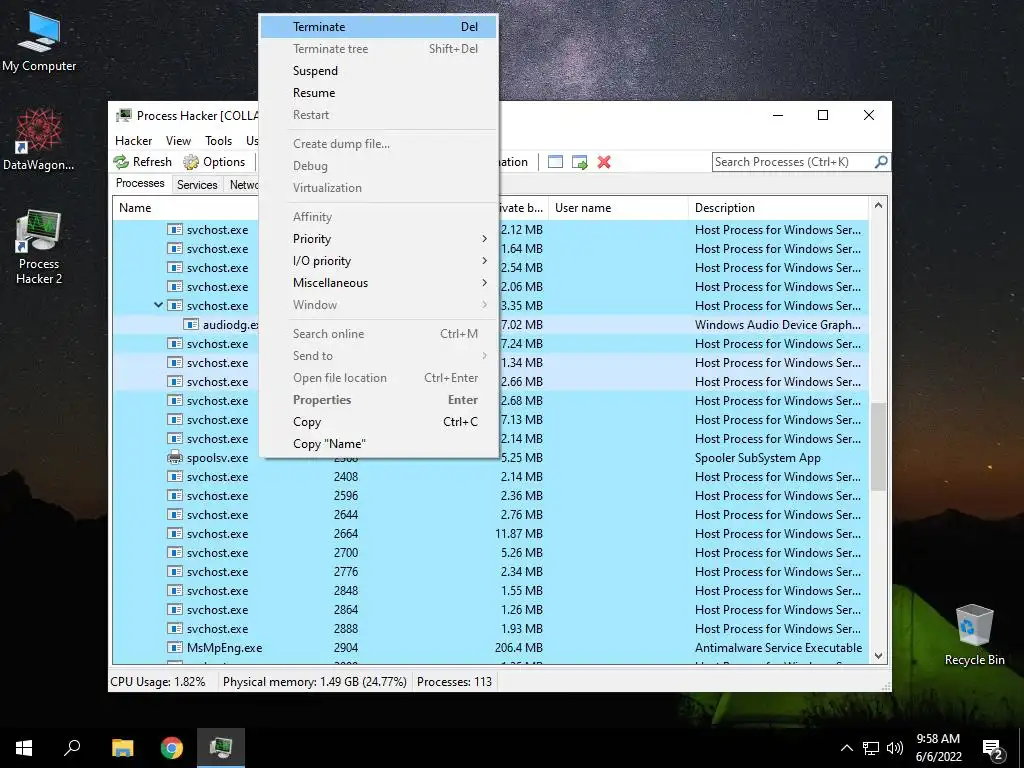Open the notification center icon
This screenshot has height=768, width=1024.
[993, 749]
